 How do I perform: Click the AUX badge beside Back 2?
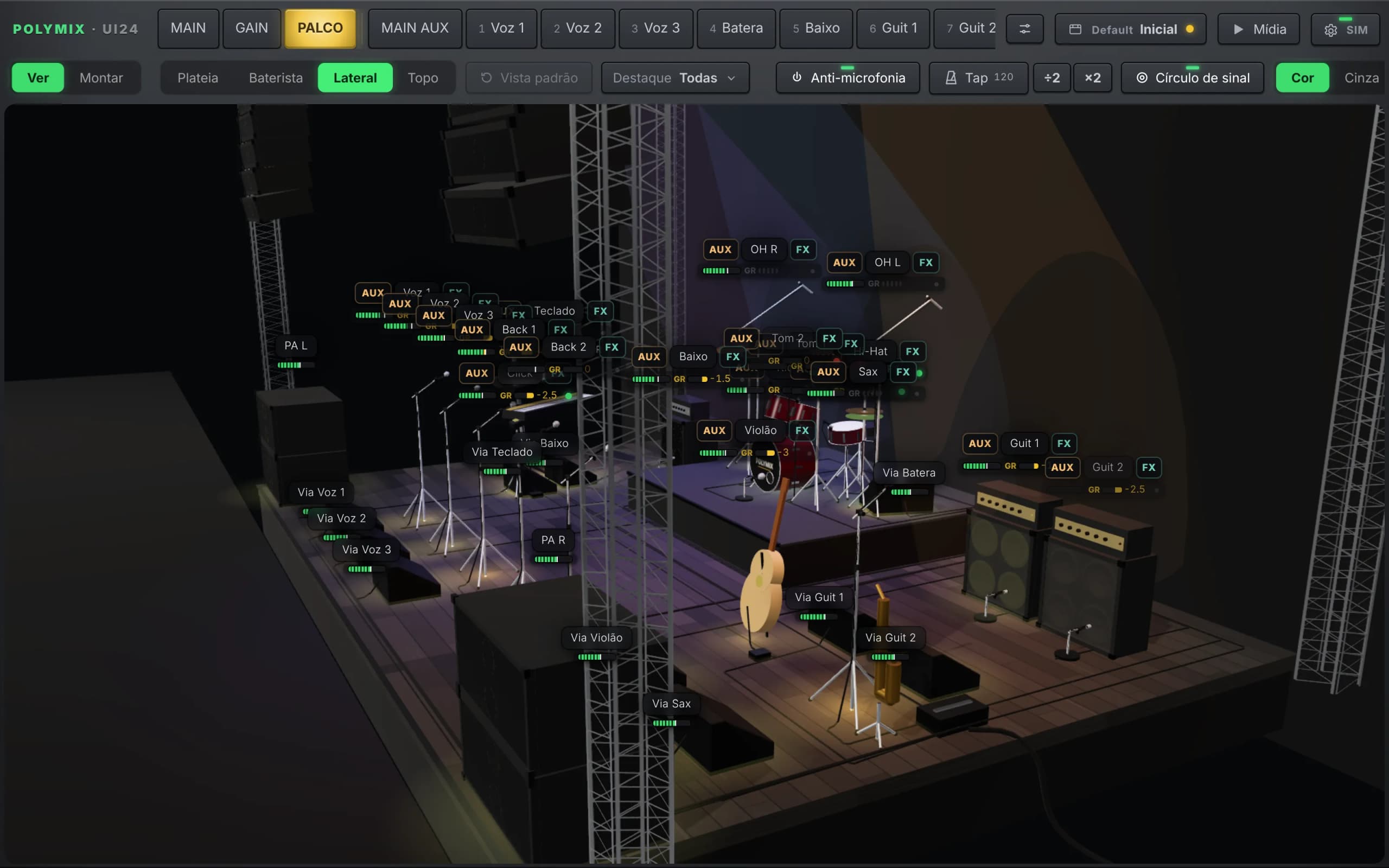(x=520, y=347)
